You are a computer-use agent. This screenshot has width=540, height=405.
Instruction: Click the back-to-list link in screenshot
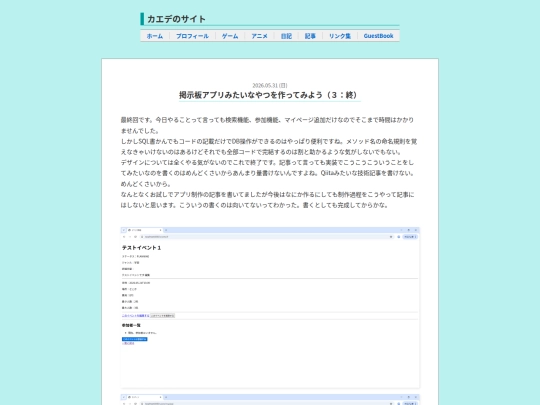pyautogui.click(x=128, y=343)
